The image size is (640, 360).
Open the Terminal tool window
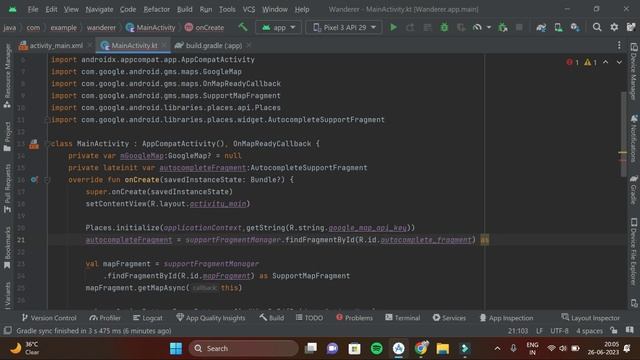[x=402, y=318]
